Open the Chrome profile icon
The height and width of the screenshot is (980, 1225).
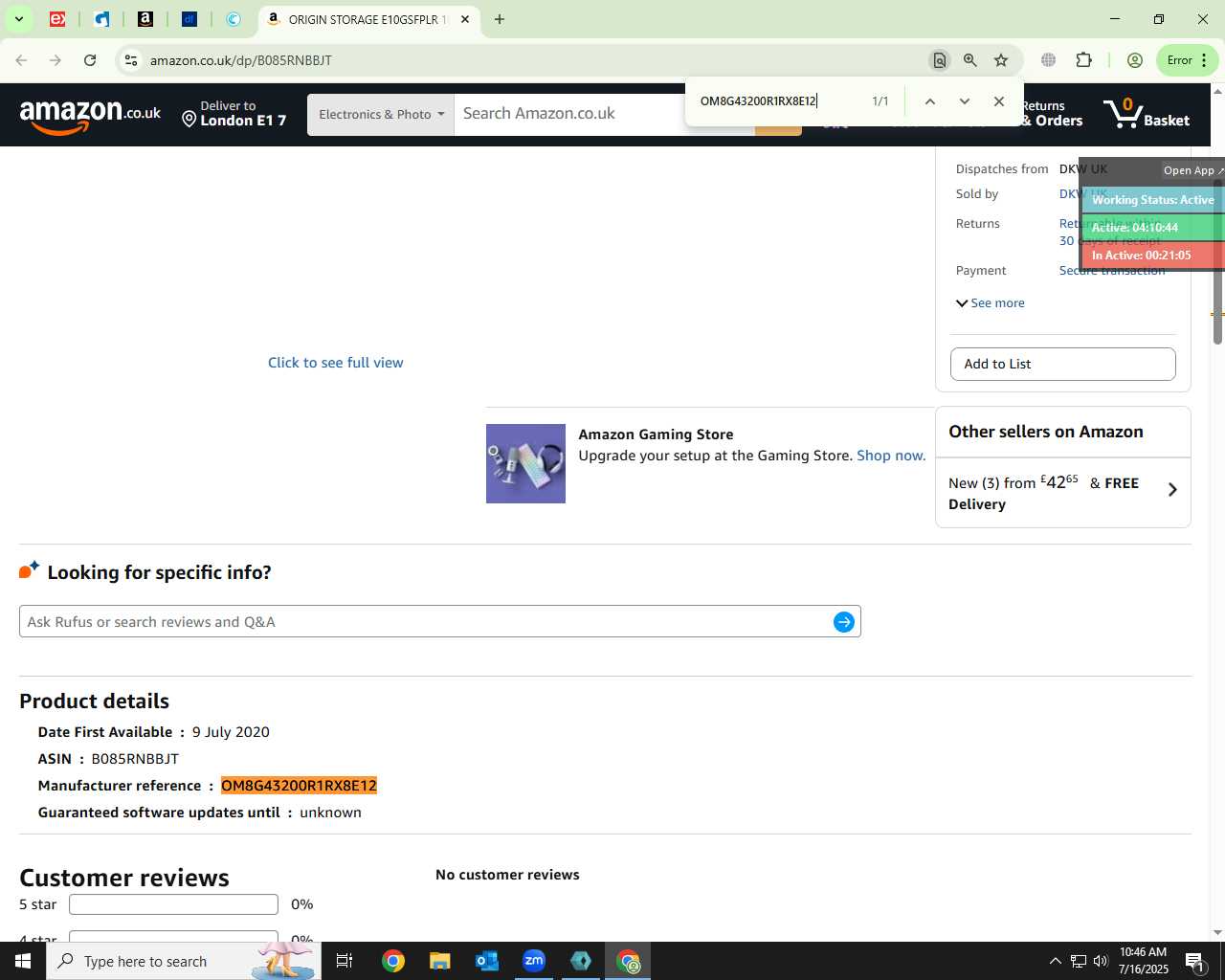(1135, 60)
